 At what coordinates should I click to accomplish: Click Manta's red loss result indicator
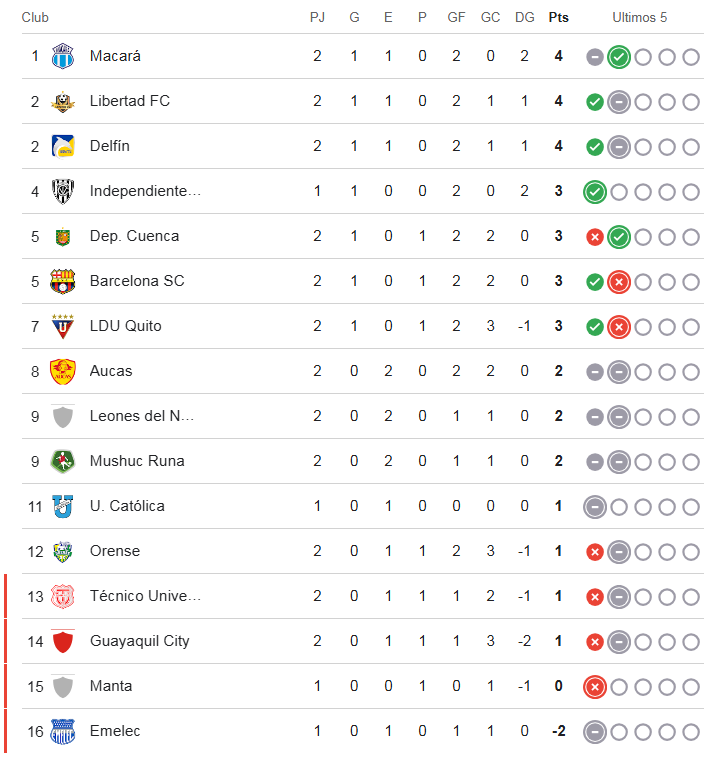595,687
